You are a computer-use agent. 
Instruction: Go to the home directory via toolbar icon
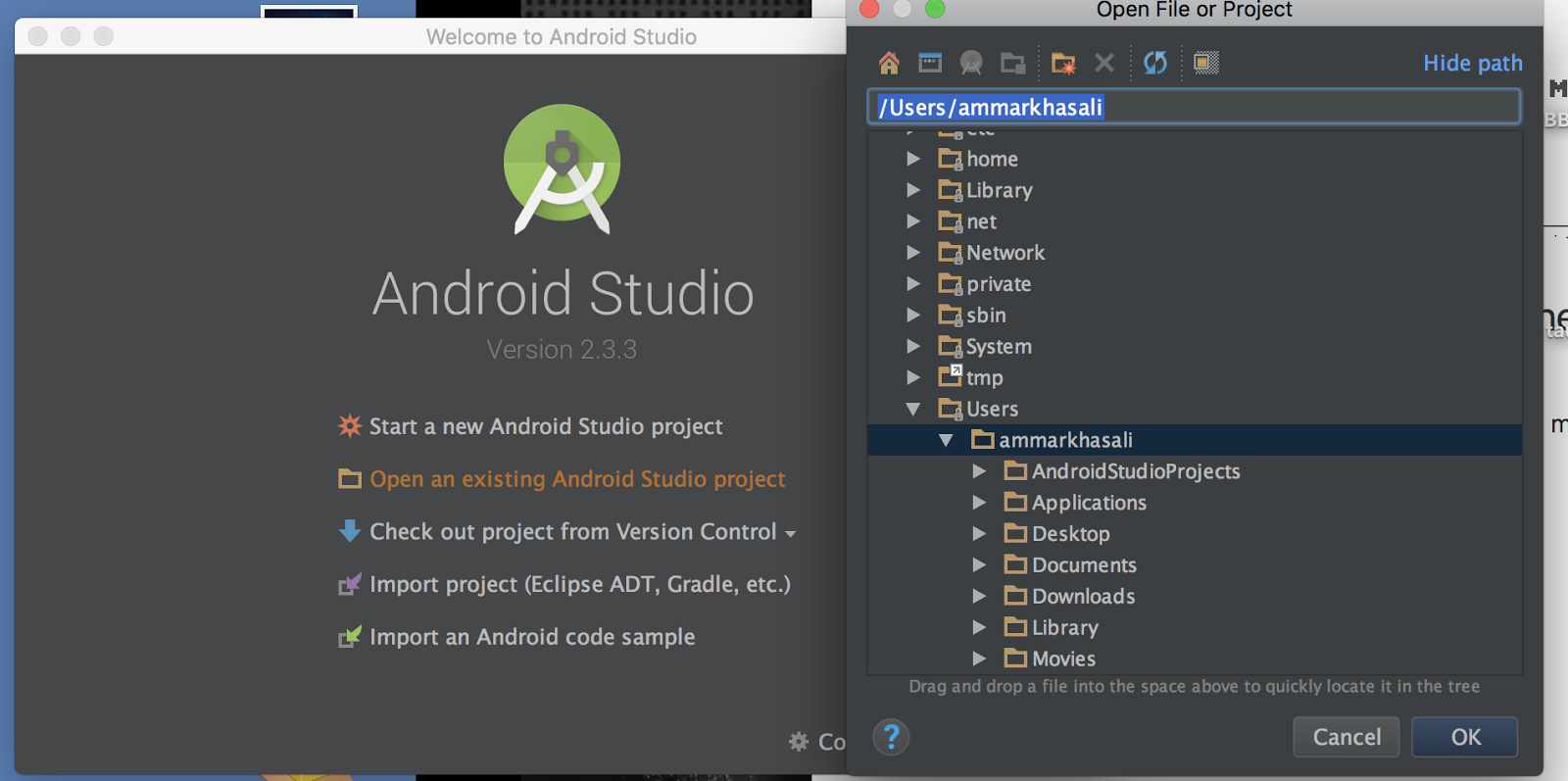coord(889,64)
